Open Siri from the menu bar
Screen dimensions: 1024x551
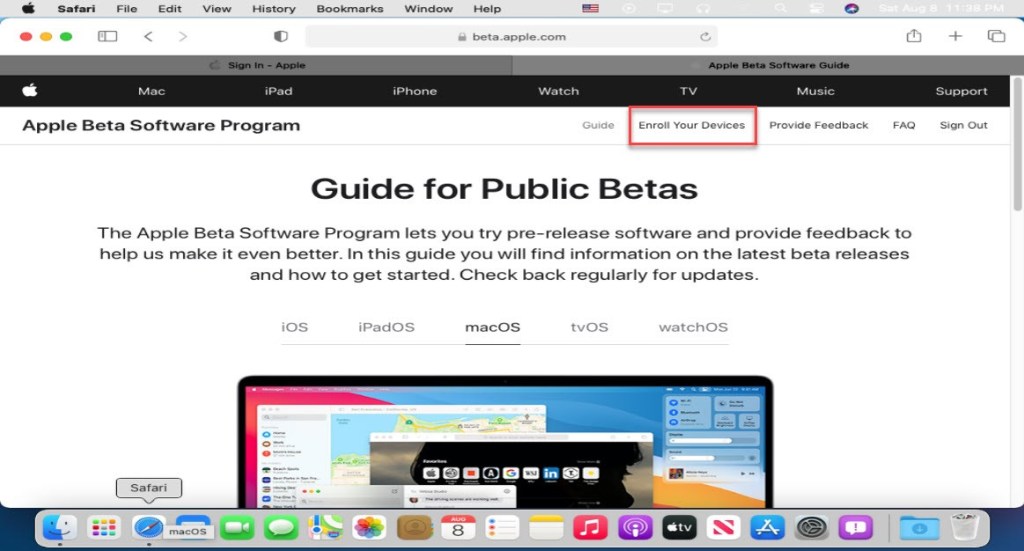[x=851, y=8]
